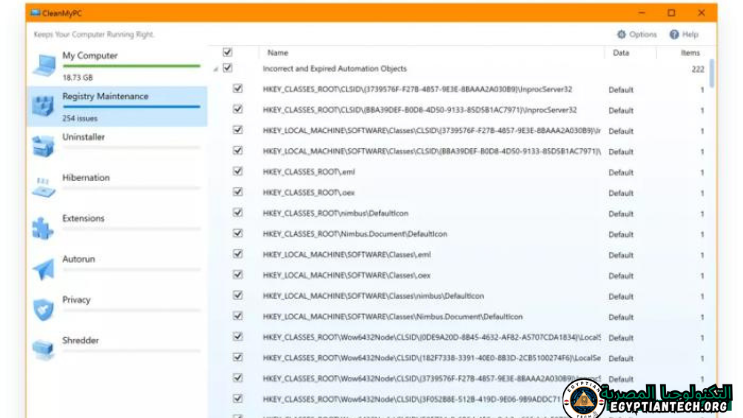Open the Help link

coord(684,34)
